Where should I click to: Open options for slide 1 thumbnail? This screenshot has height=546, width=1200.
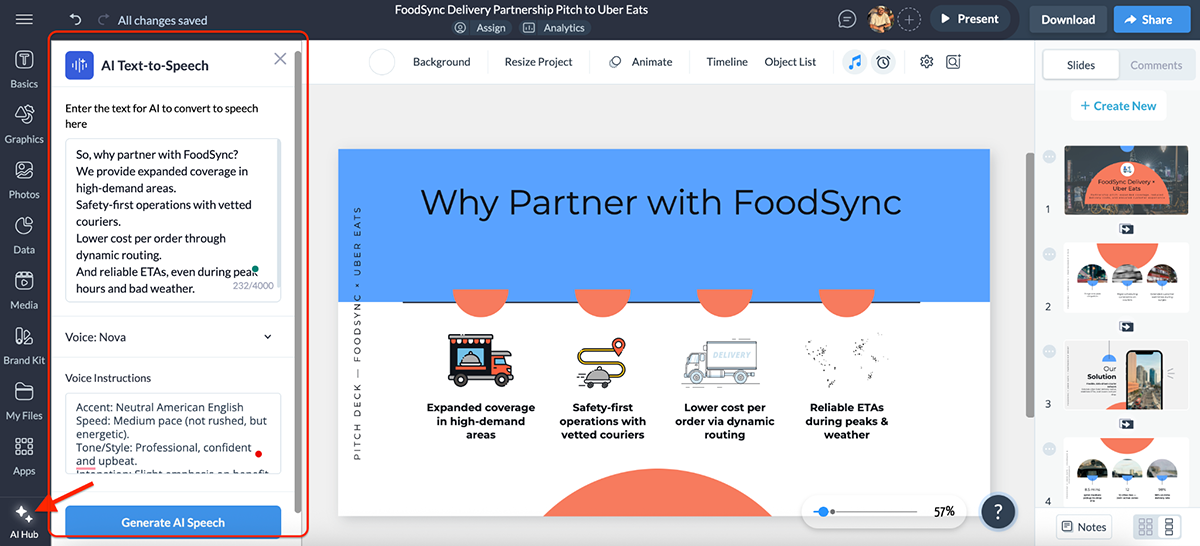click(x=1049, y=157)
